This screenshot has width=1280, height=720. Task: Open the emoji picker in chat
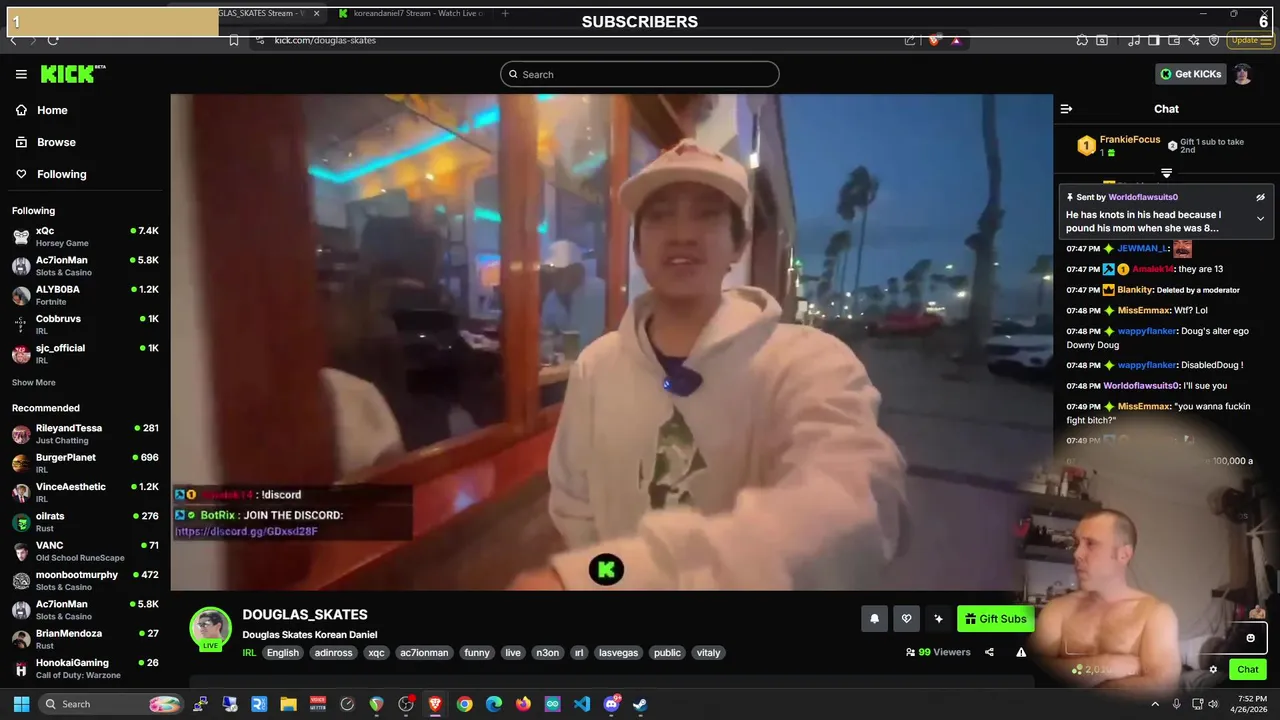point(1250,638)
